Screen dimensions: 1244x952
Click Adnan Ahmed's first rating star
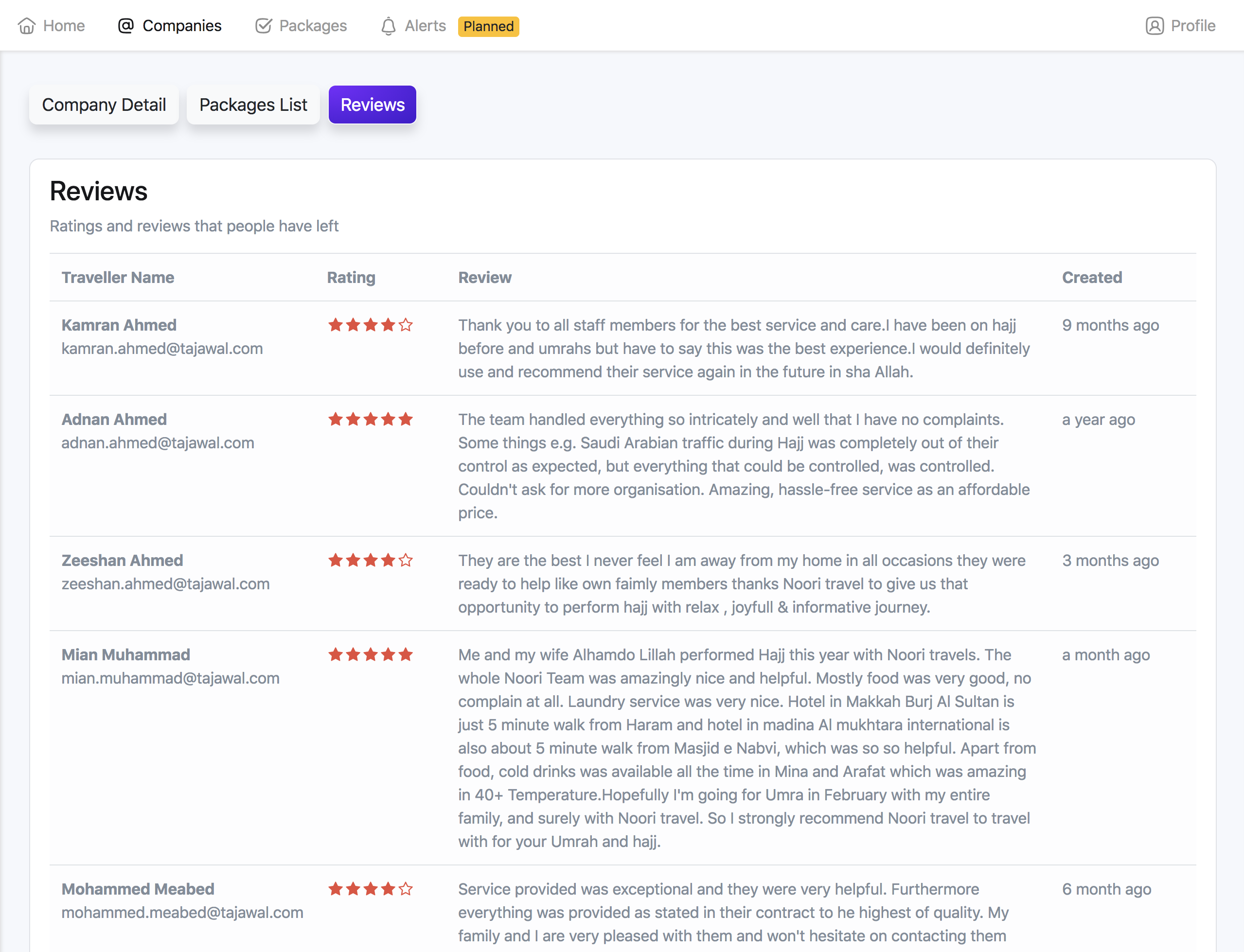(x=336, y=419)
